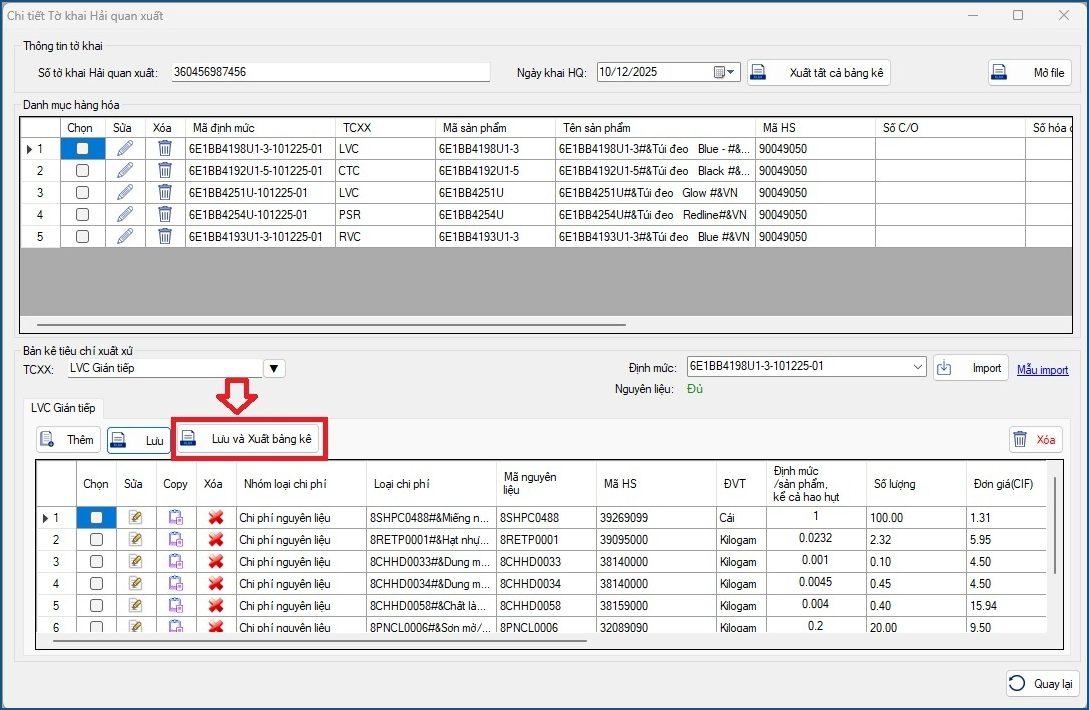Click the edit note icon in cost row 2

pos(135,540)
